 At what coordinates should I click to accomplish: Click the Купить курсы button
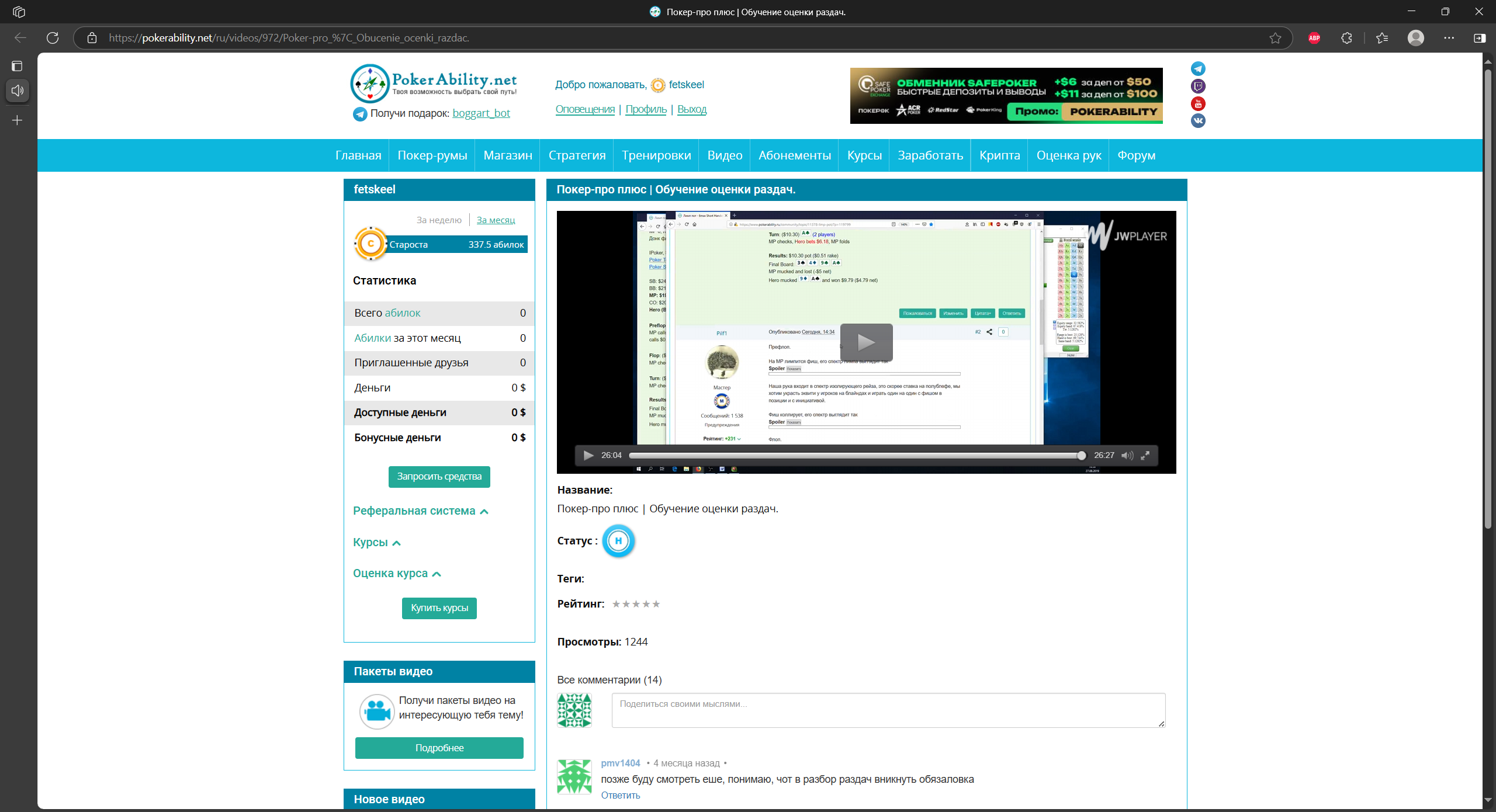(439, 608)
